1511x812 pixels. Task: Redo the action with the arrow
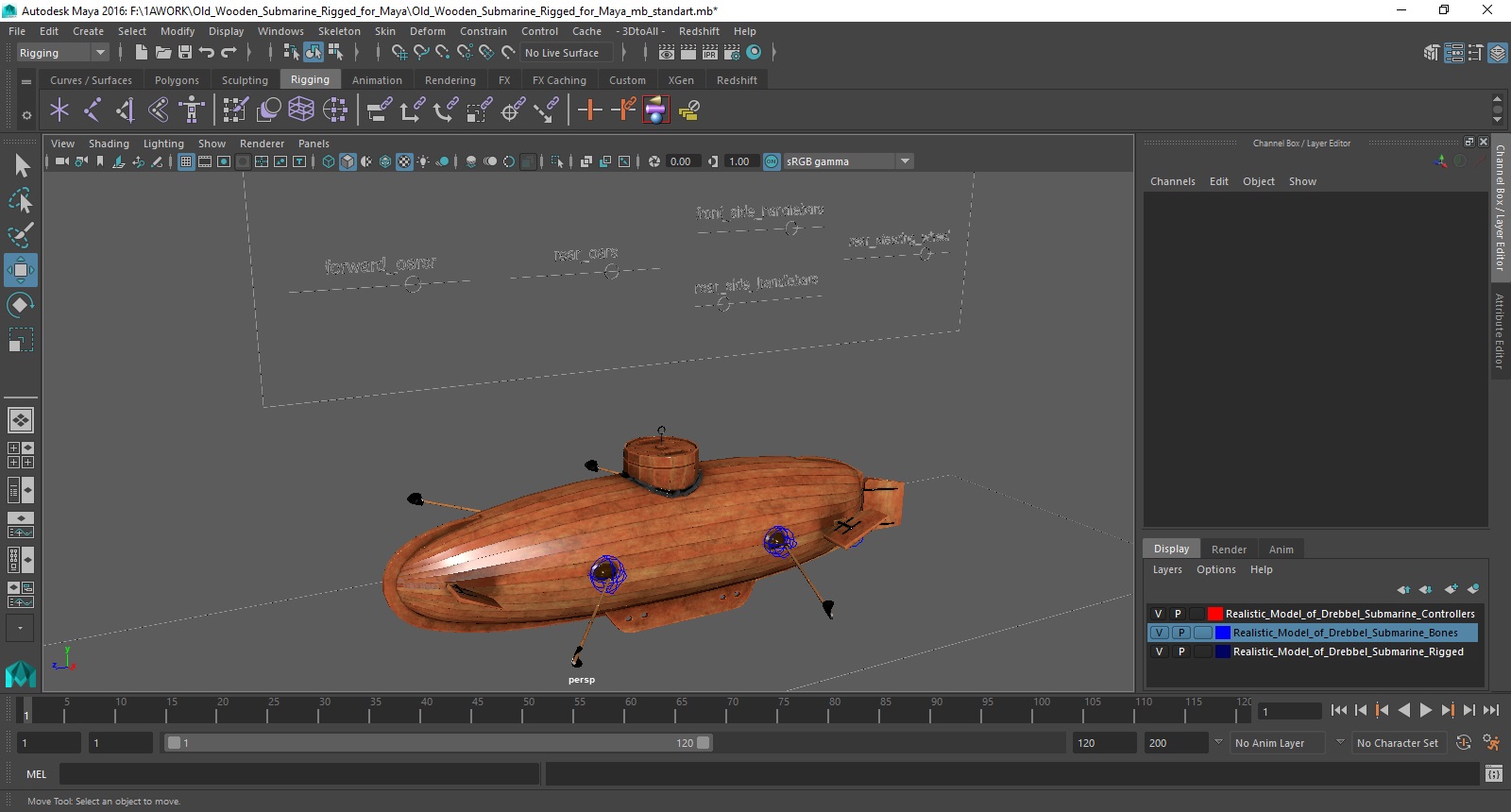[x=229, y=53]
